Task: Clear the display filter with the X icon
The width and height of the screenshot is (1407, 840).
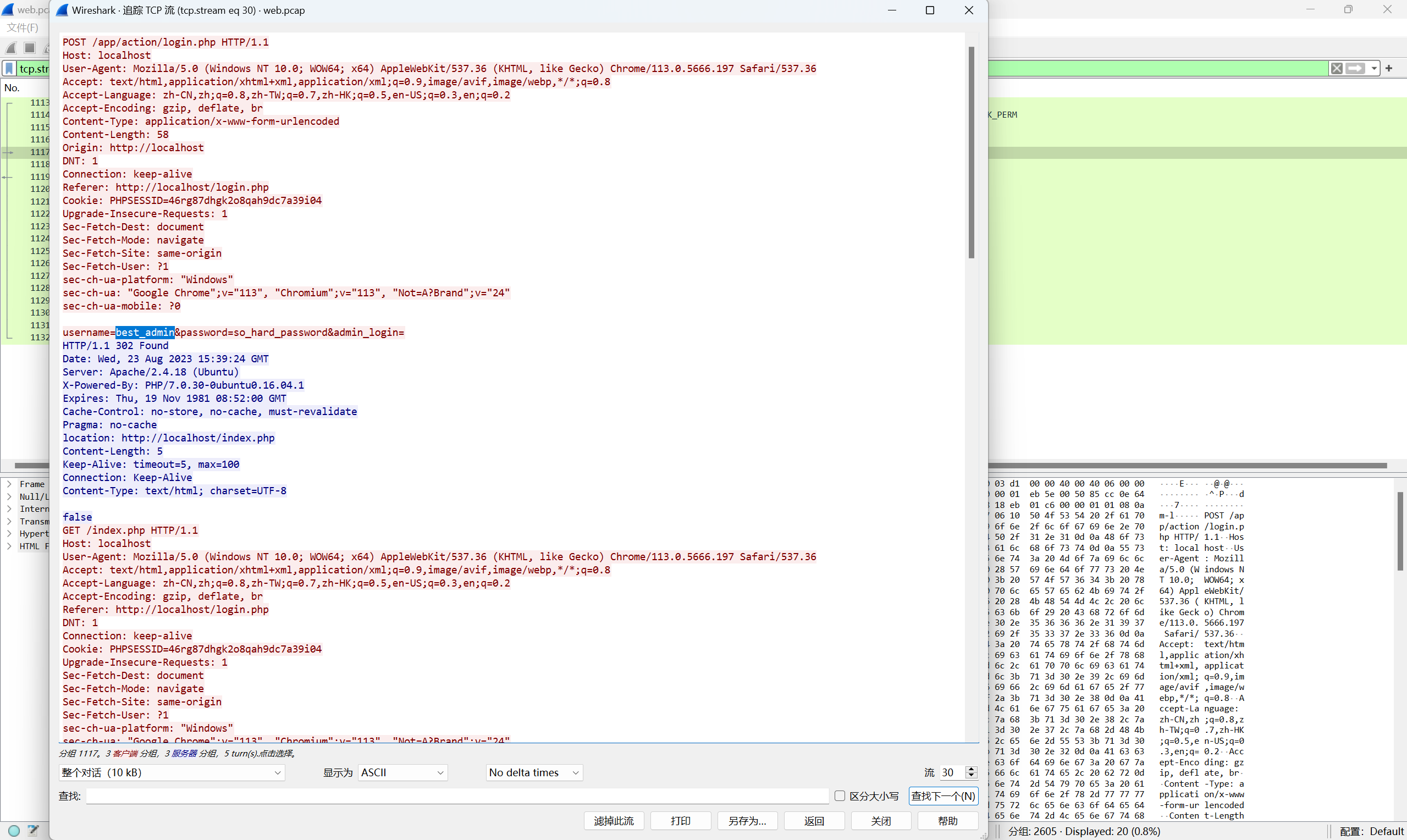Action: tap(1337, 69)
